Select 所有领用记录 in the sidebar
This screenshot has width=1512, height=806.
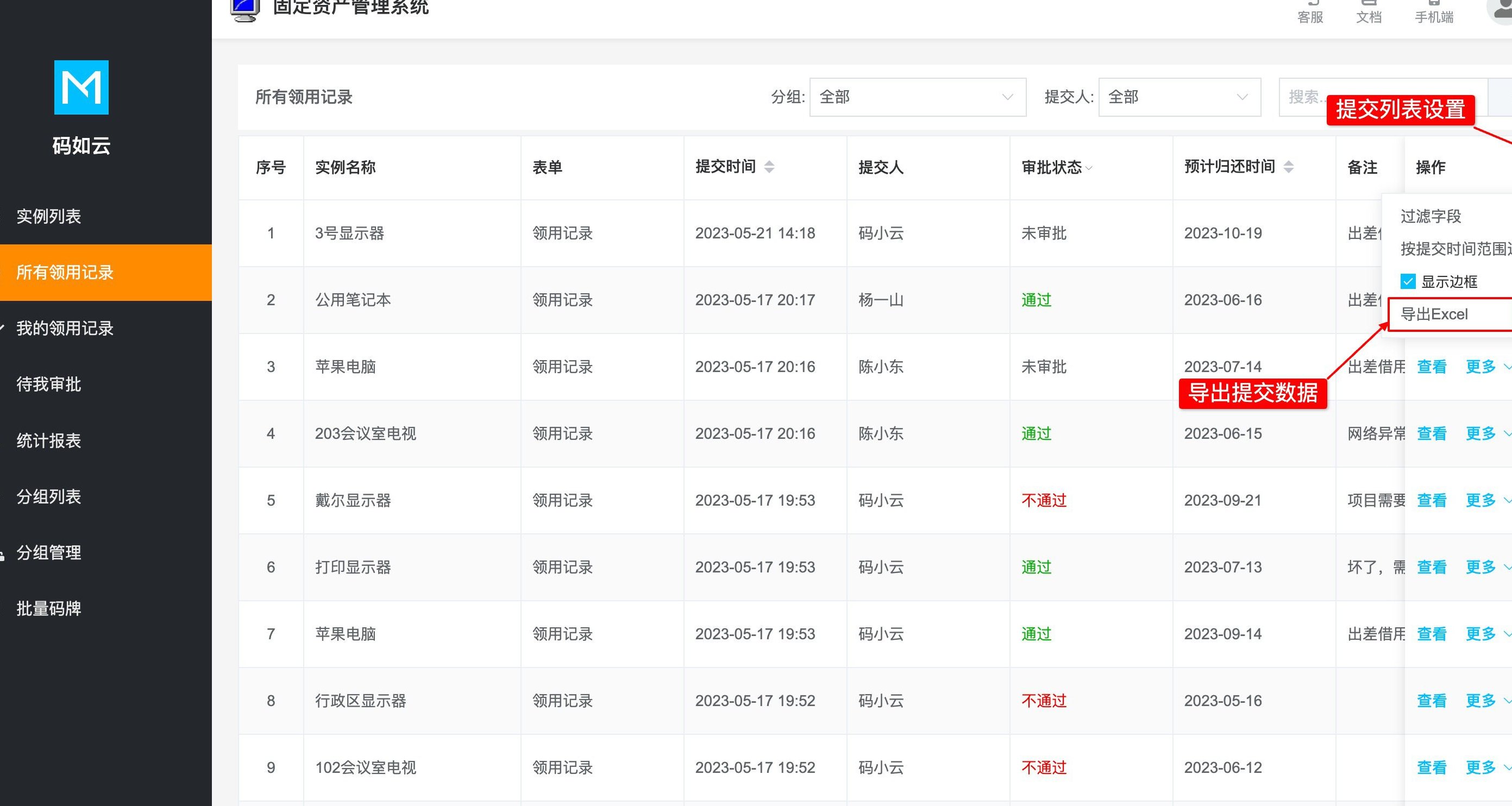pos(105,272)
